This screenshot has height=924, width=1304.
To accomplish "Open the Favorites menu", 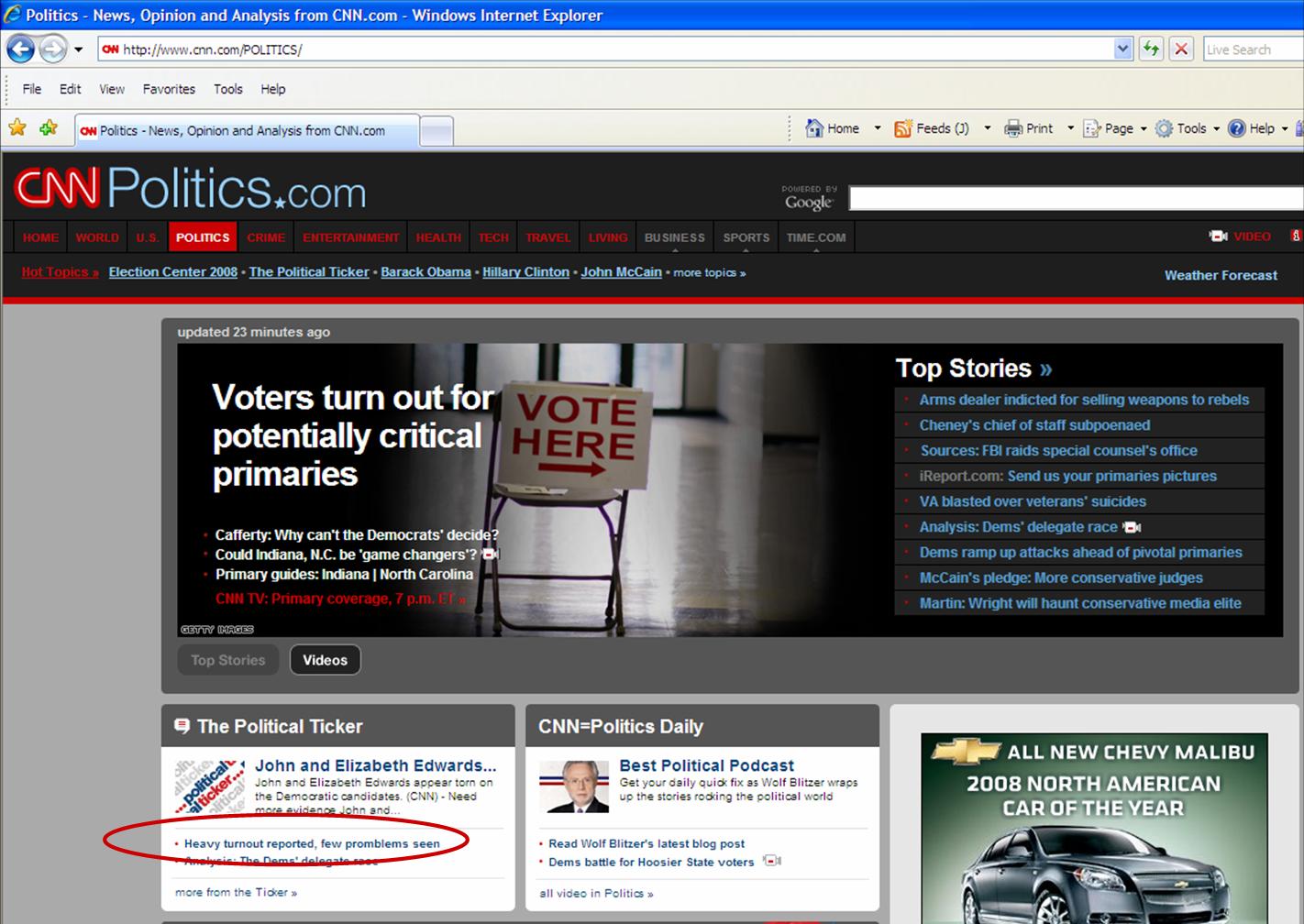I will [169, 89].
